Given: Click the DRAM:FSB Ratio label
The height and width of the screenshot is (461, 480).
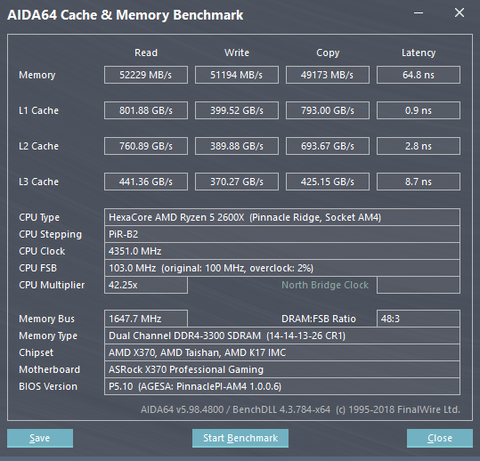Looking at the screenshot, I should click(319, 319).
